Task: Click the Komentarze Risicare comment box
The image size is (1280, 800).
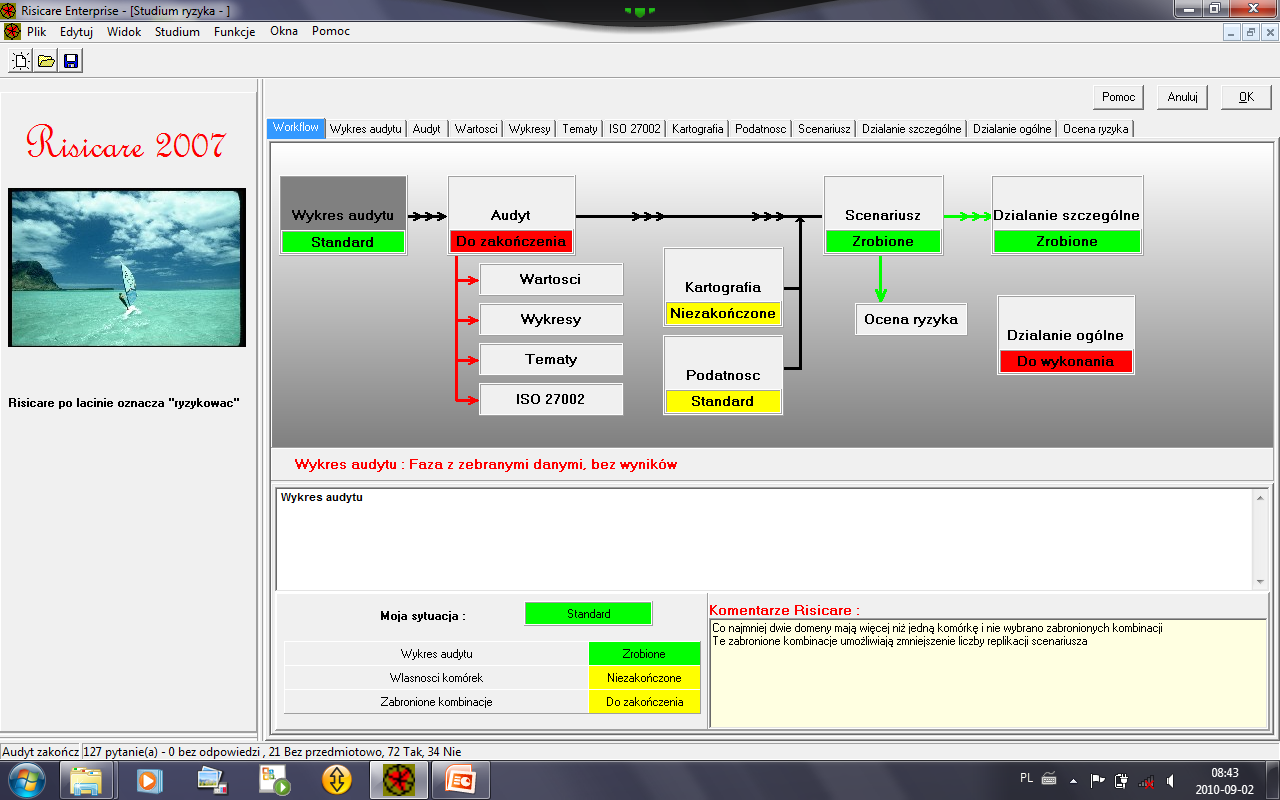Action: point(987,673)
